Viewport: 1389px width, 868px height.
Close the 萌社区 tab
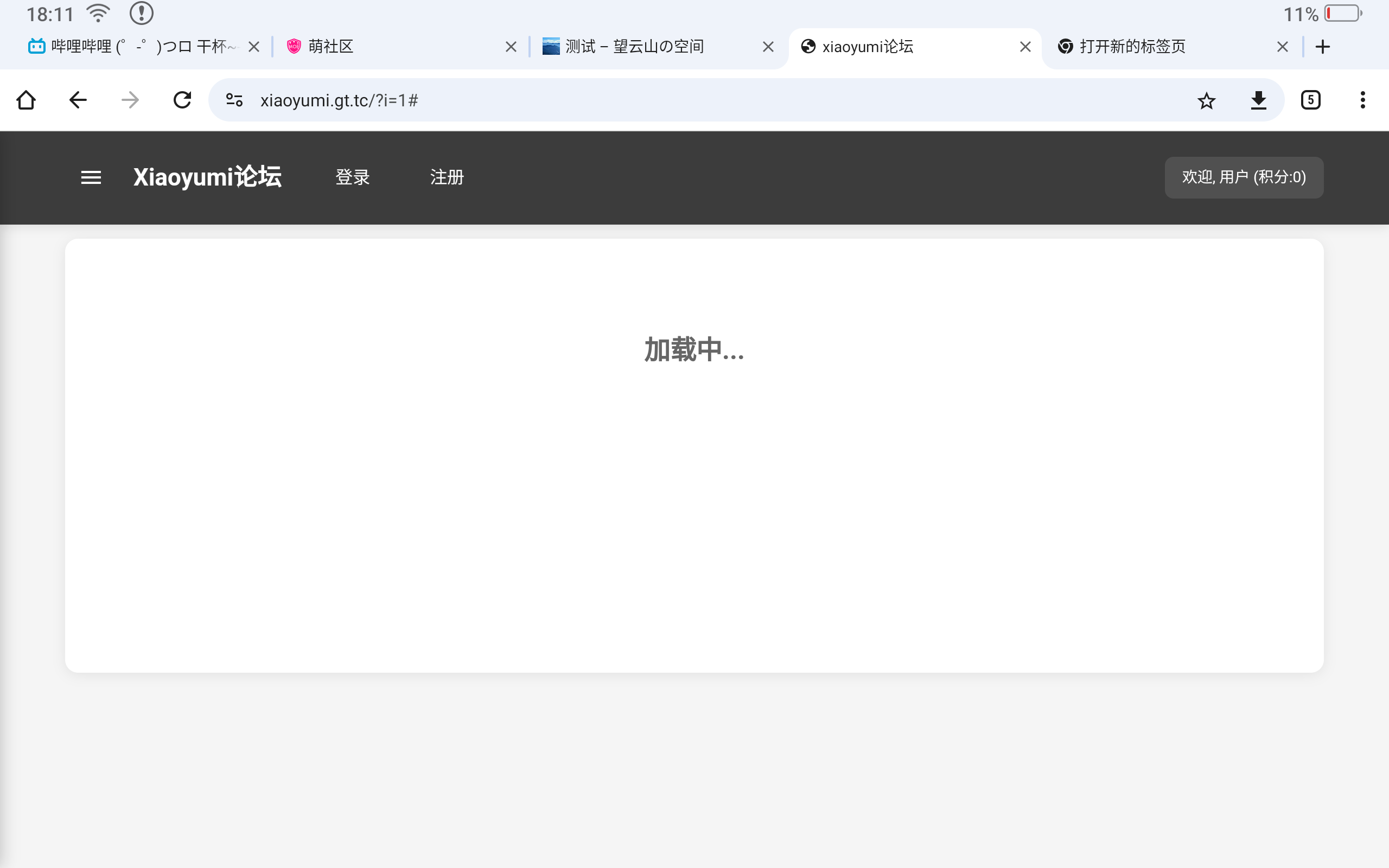(511, 47)
